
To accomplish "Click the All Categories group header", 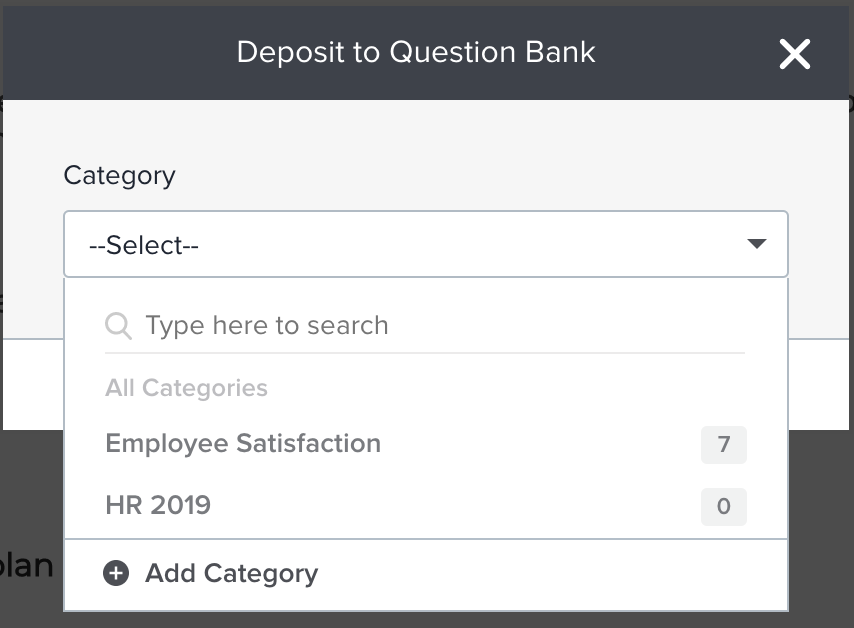I will (x=186, y=388).
